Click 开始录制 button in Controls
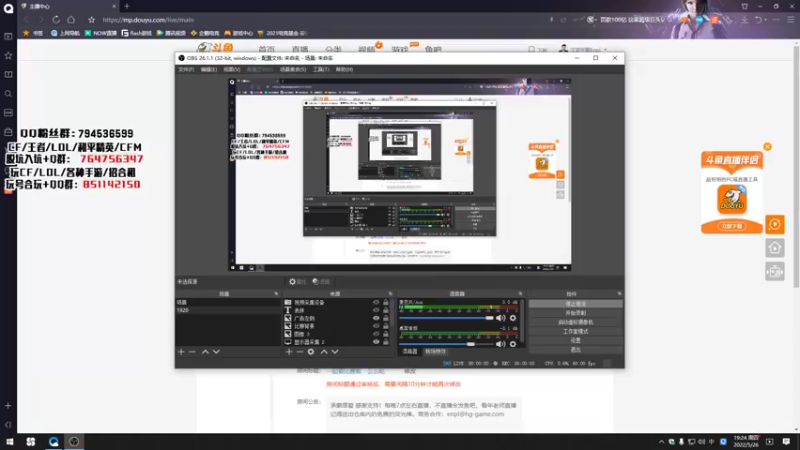The width and height of the screenshot is (800, 450). point(576,313)
